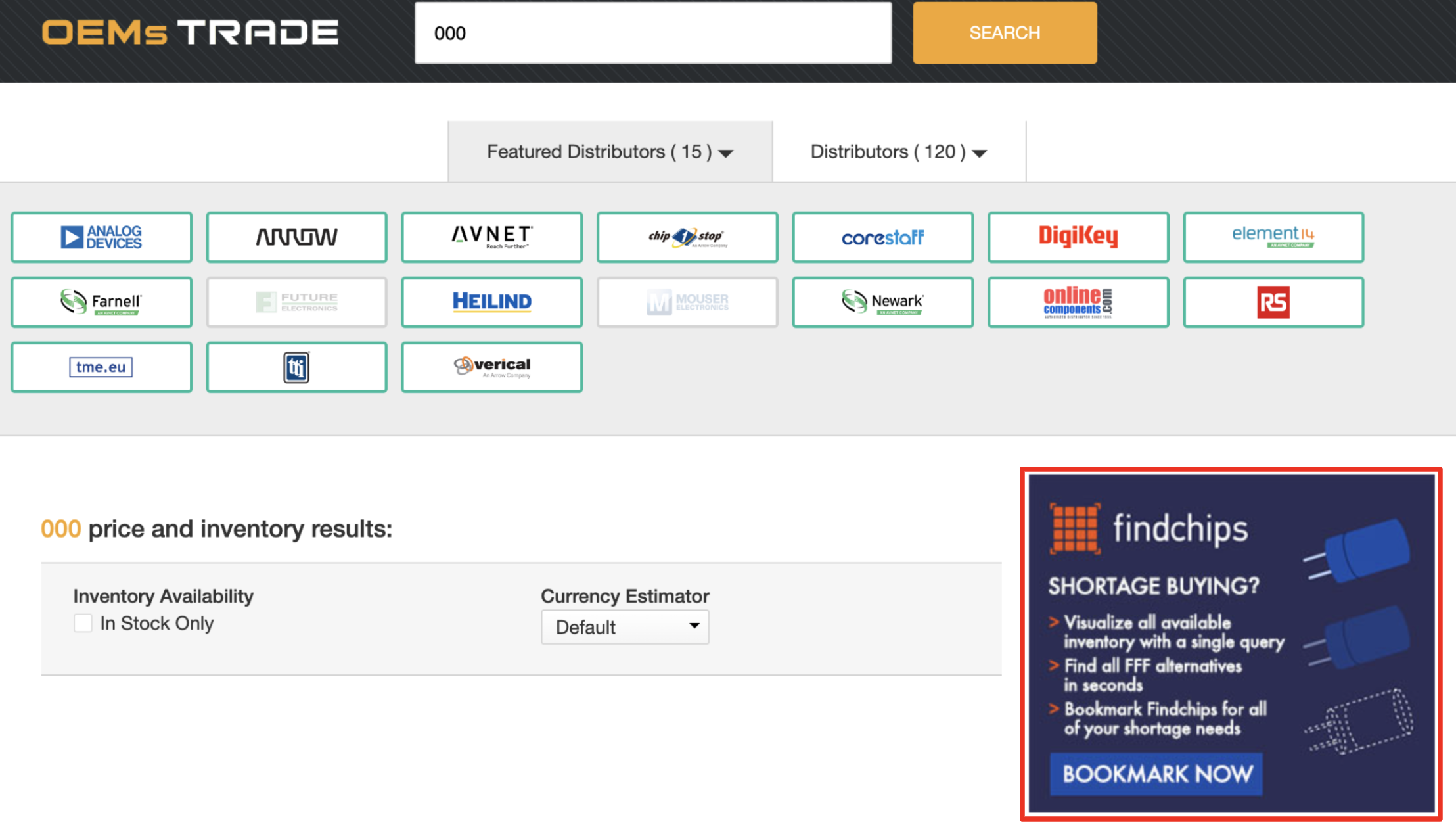Click the search input containing 000
This screenshot has height=836, width=1456.
pyautogui.click(x=653, y=33)
